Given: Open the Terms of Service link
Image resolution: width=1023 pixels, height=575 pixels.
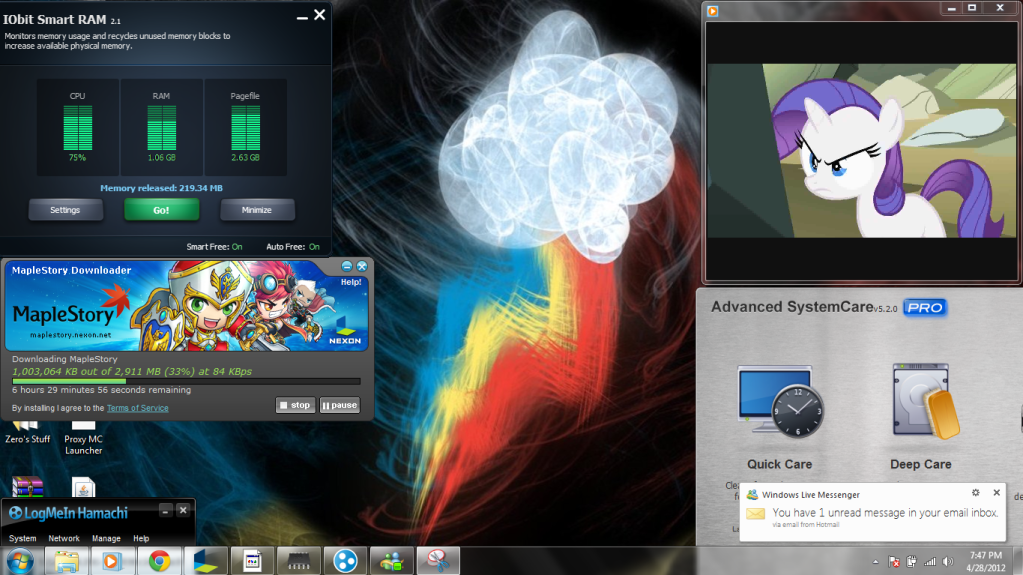Looking at the screenshot, I should (x=138, y=408).
